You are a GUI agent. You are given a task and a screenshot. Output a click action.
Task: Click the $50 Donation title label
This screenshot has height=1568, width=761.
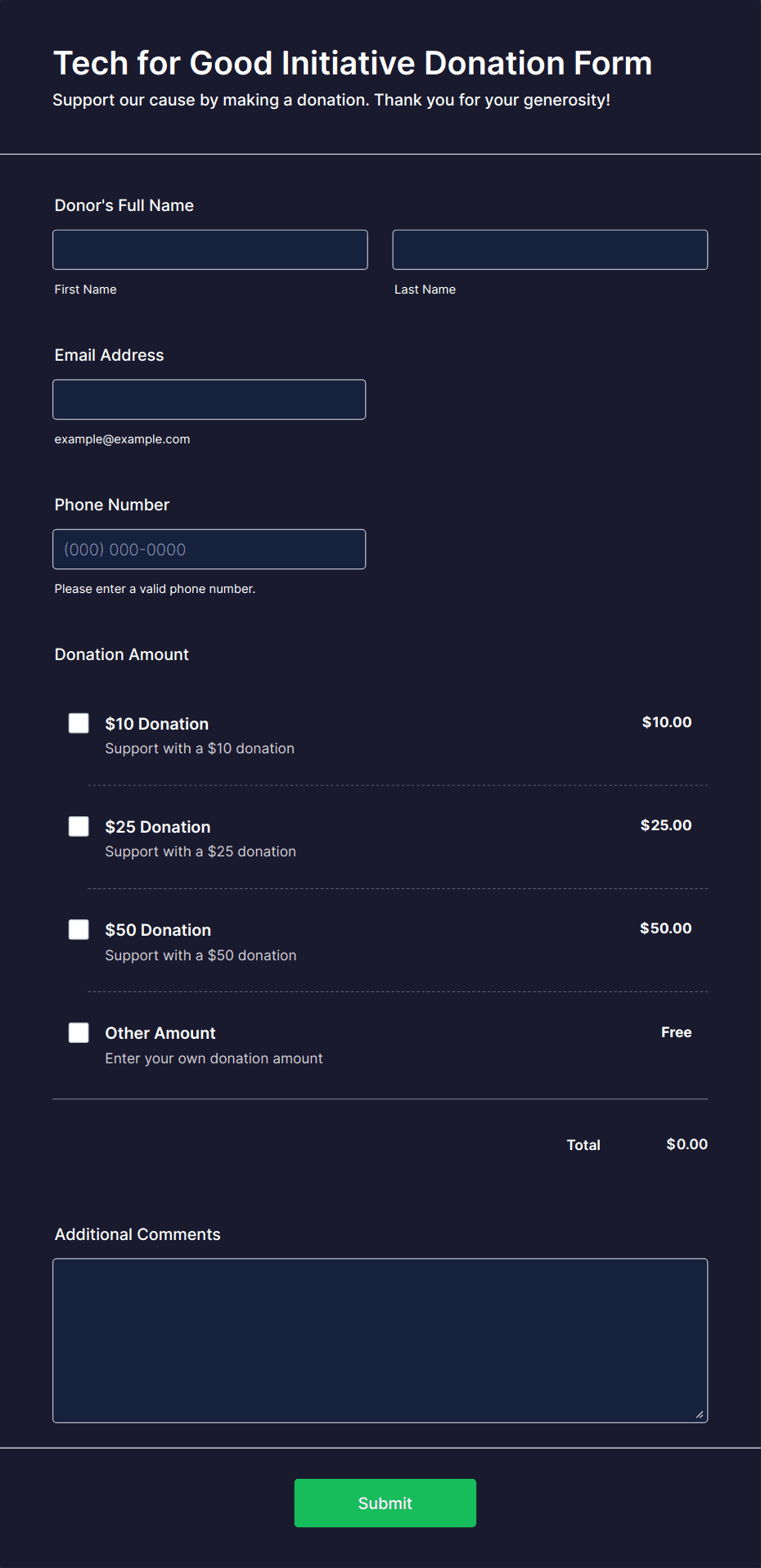click(x=158, y=930)
